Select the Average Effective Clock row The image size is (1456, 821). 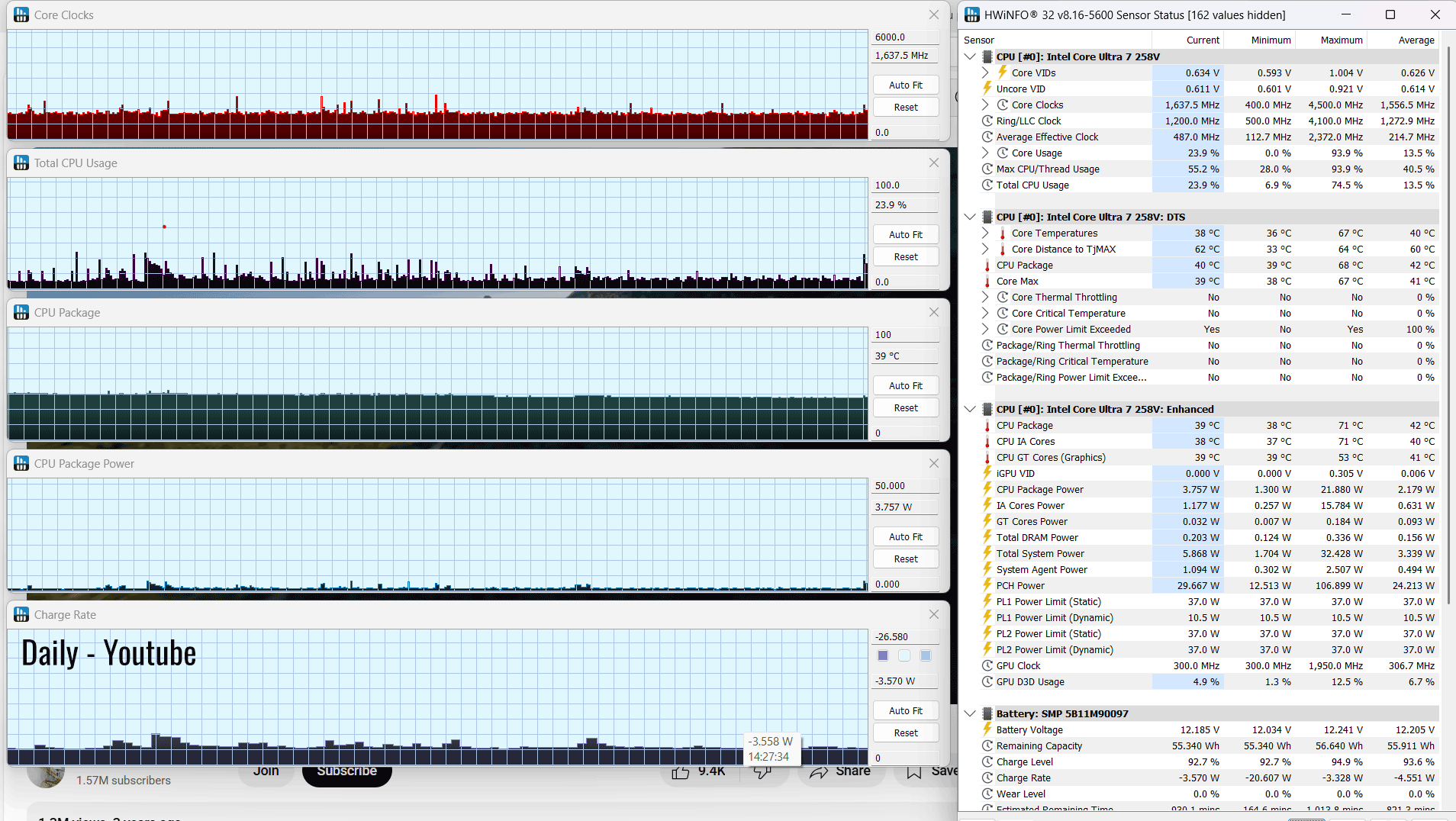[x=1209, y=137]
